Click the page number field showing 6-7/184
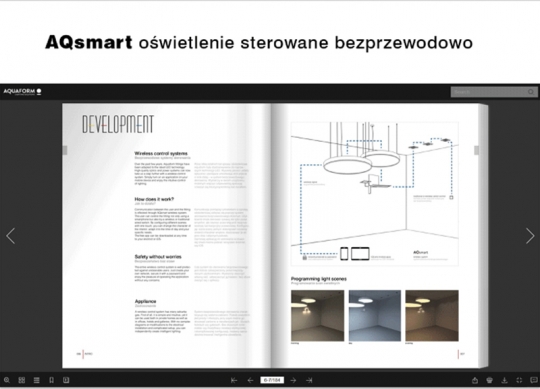This screenshot has width=540, height=389. tap(272, 380)
